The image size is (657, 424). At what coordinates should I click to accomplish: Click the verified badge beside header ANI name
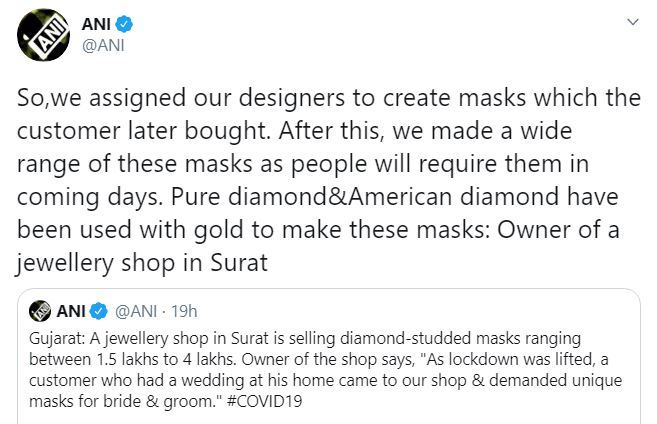(x=124, y=24)
